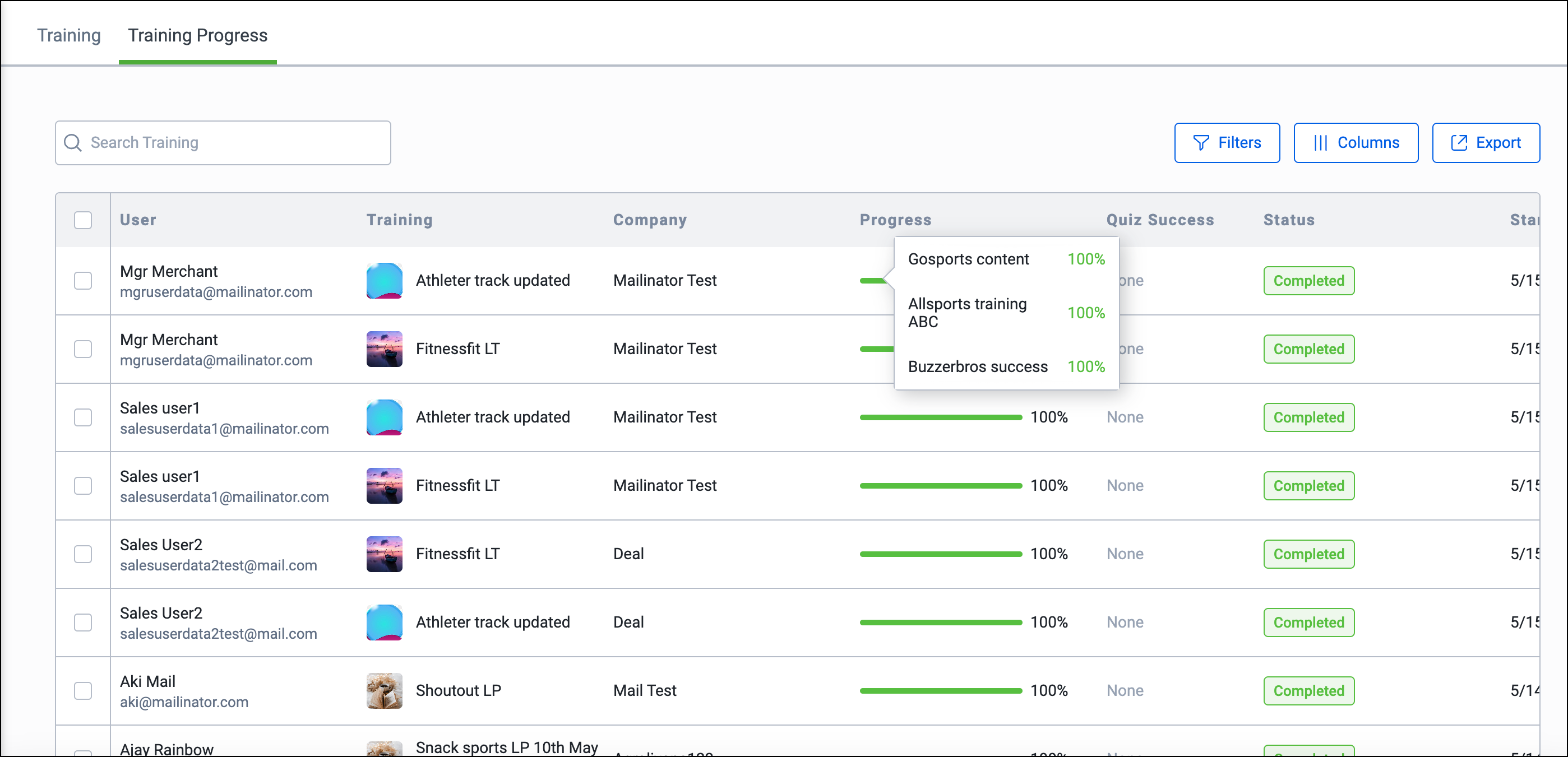
Task: Click Snack sports LP 10th May training
Action: tap(506, 747)
